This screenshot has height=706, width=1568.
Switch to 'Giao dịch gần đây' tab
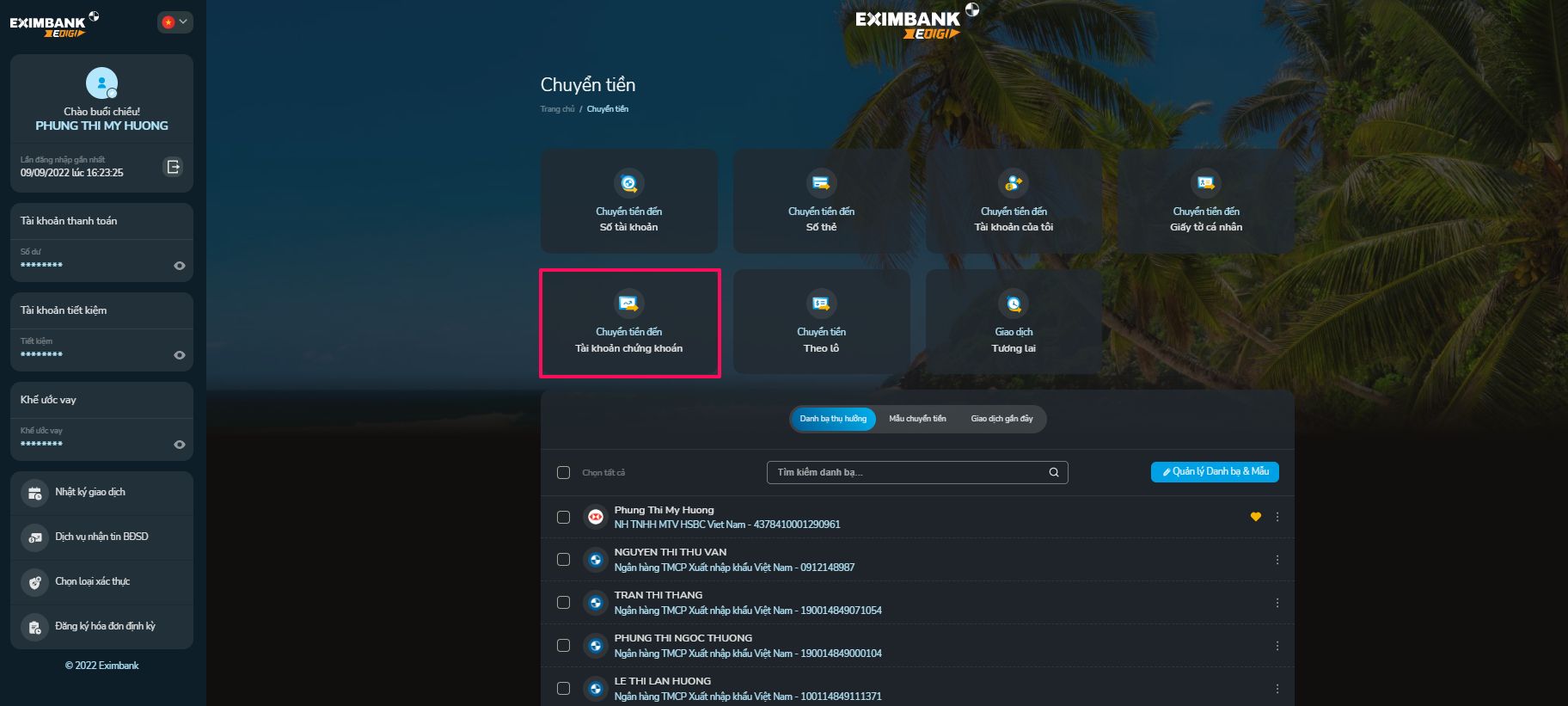[1001, 419]
